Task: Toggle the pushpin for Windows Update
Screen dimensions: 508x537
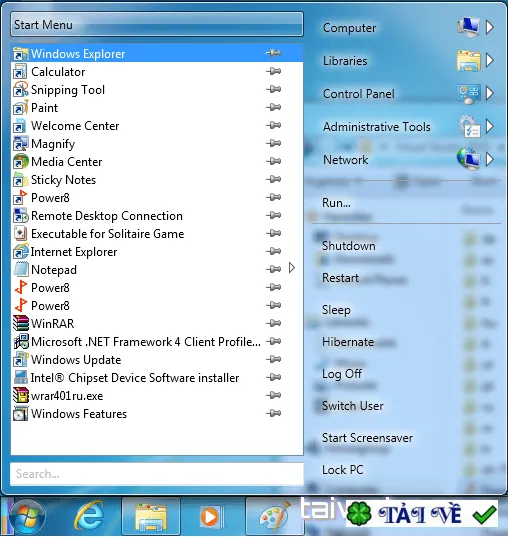Action: click(273, 359)
